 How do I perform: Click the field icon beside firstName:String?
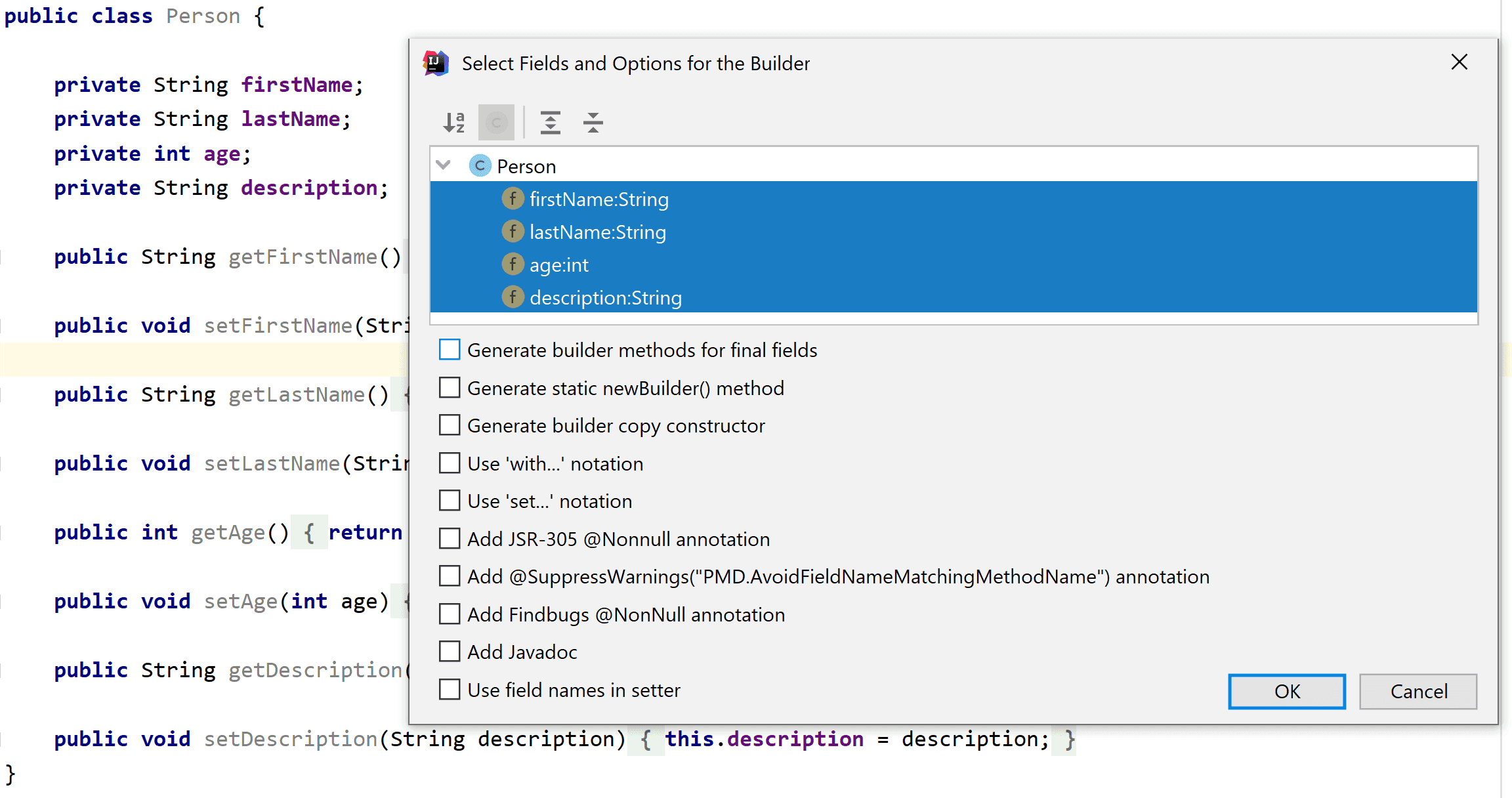[513, 199]
